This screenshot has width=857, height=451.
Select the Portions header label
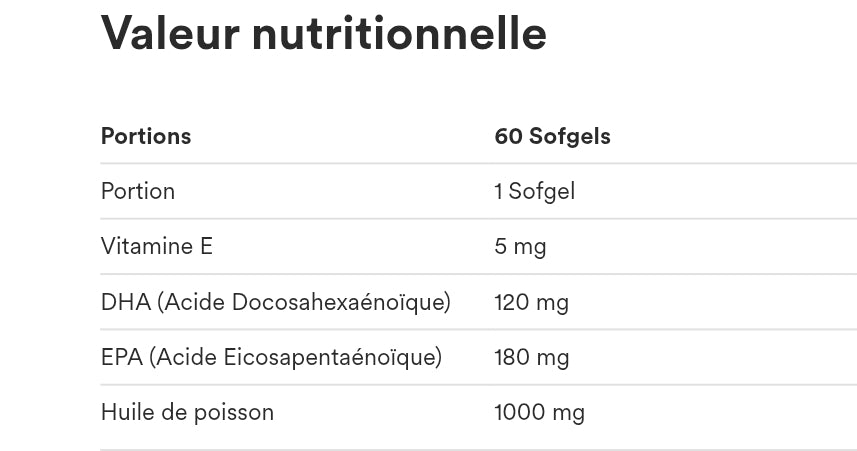(146, 136)
